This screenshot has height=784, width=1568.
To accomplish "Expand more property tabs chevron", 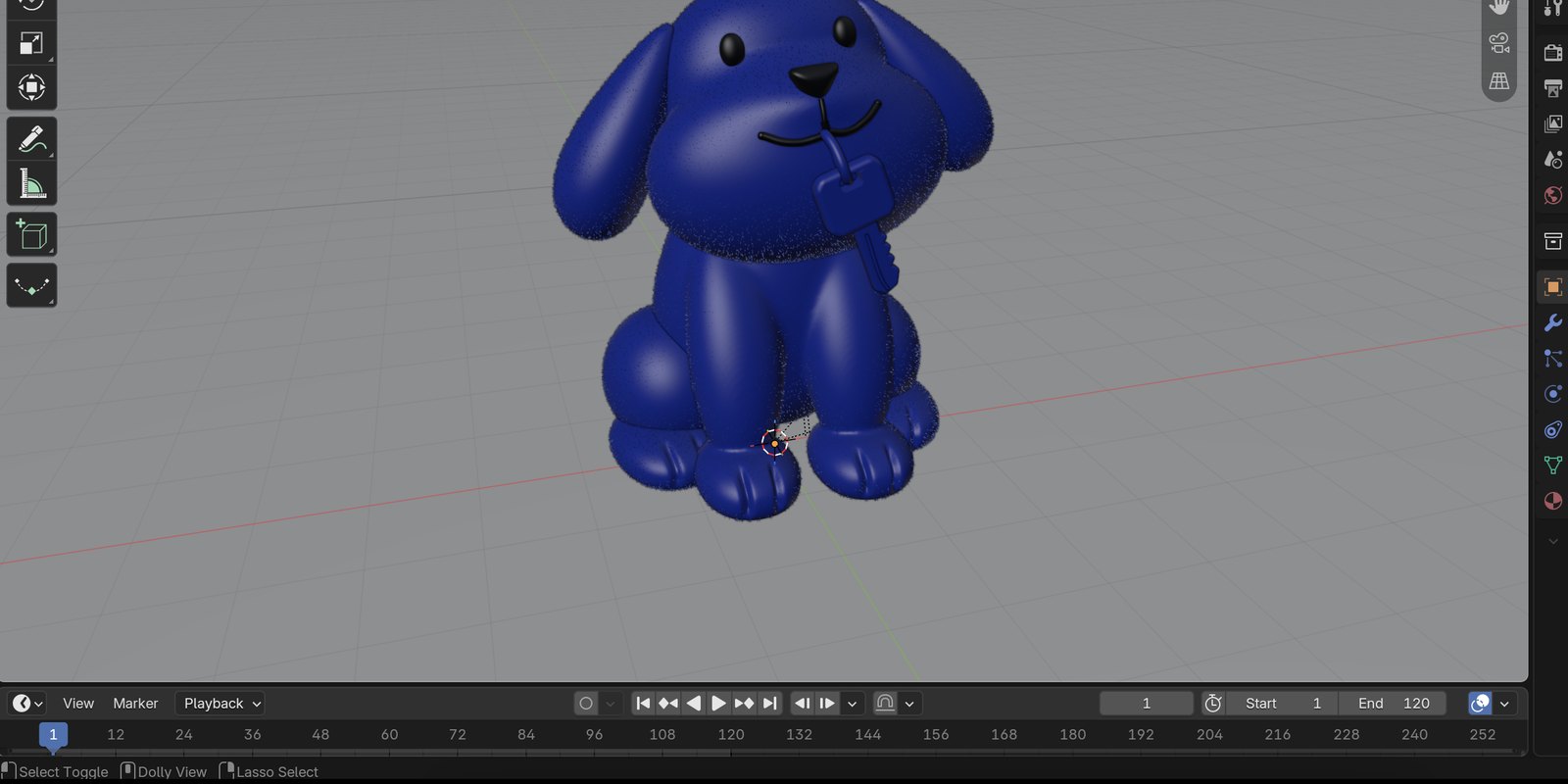I will tap(1553, 541).
